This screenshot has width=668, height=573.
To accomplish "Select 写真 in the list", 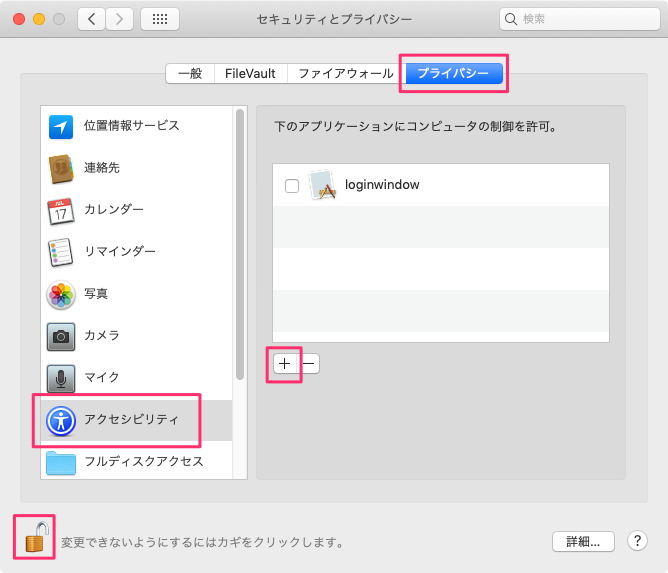I will click(x=137, y=294).
